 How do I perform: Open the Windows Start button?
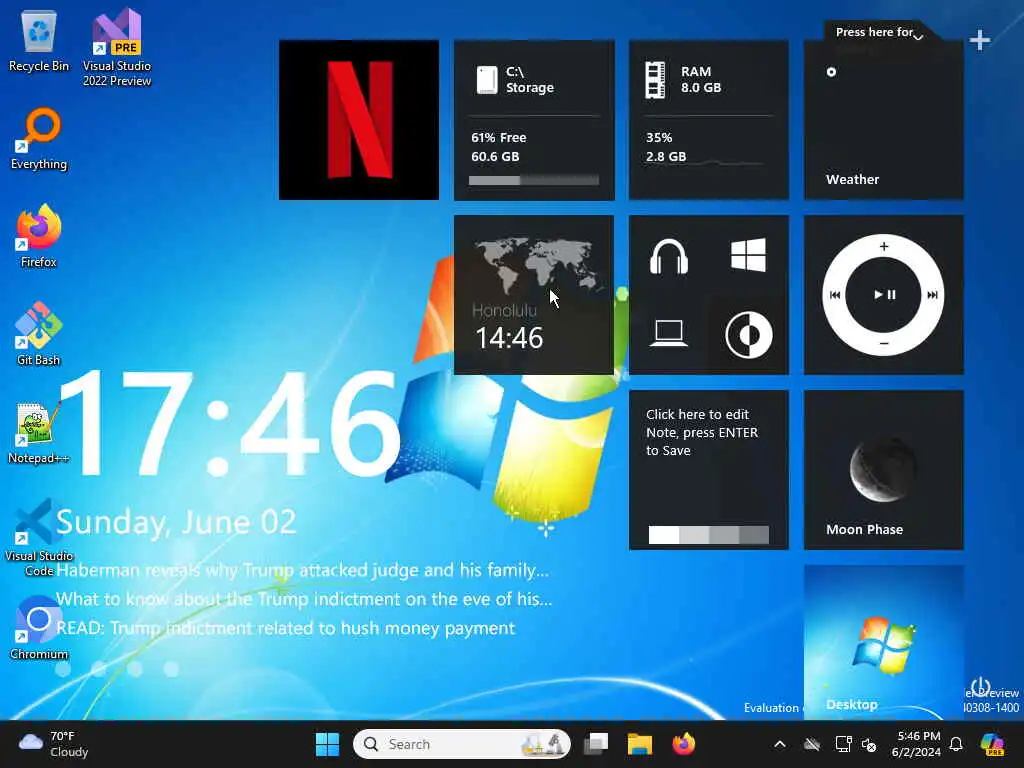click(327, 744)
